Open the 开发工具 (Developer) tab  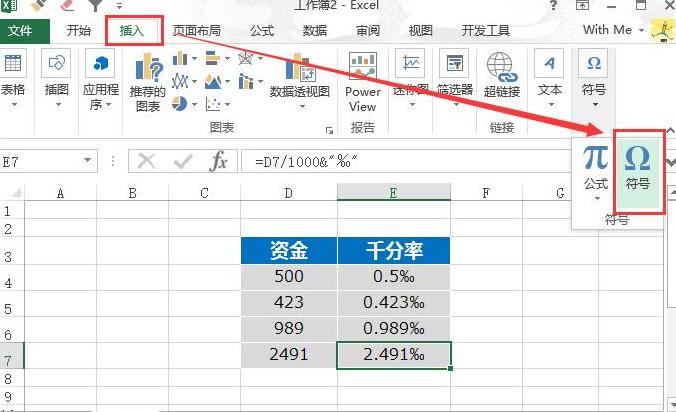pyautogui.click(x=485, y=31)
